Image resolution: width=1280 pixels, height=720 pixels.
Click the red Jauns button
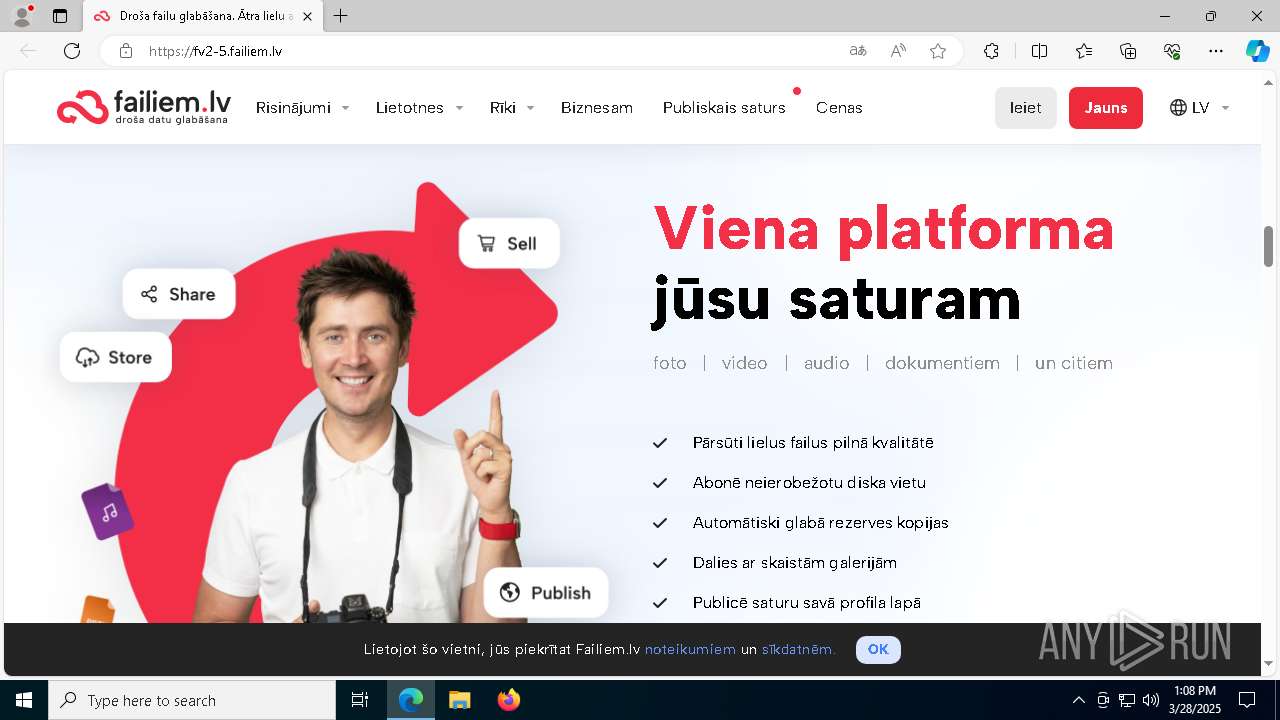point(1106,108)
